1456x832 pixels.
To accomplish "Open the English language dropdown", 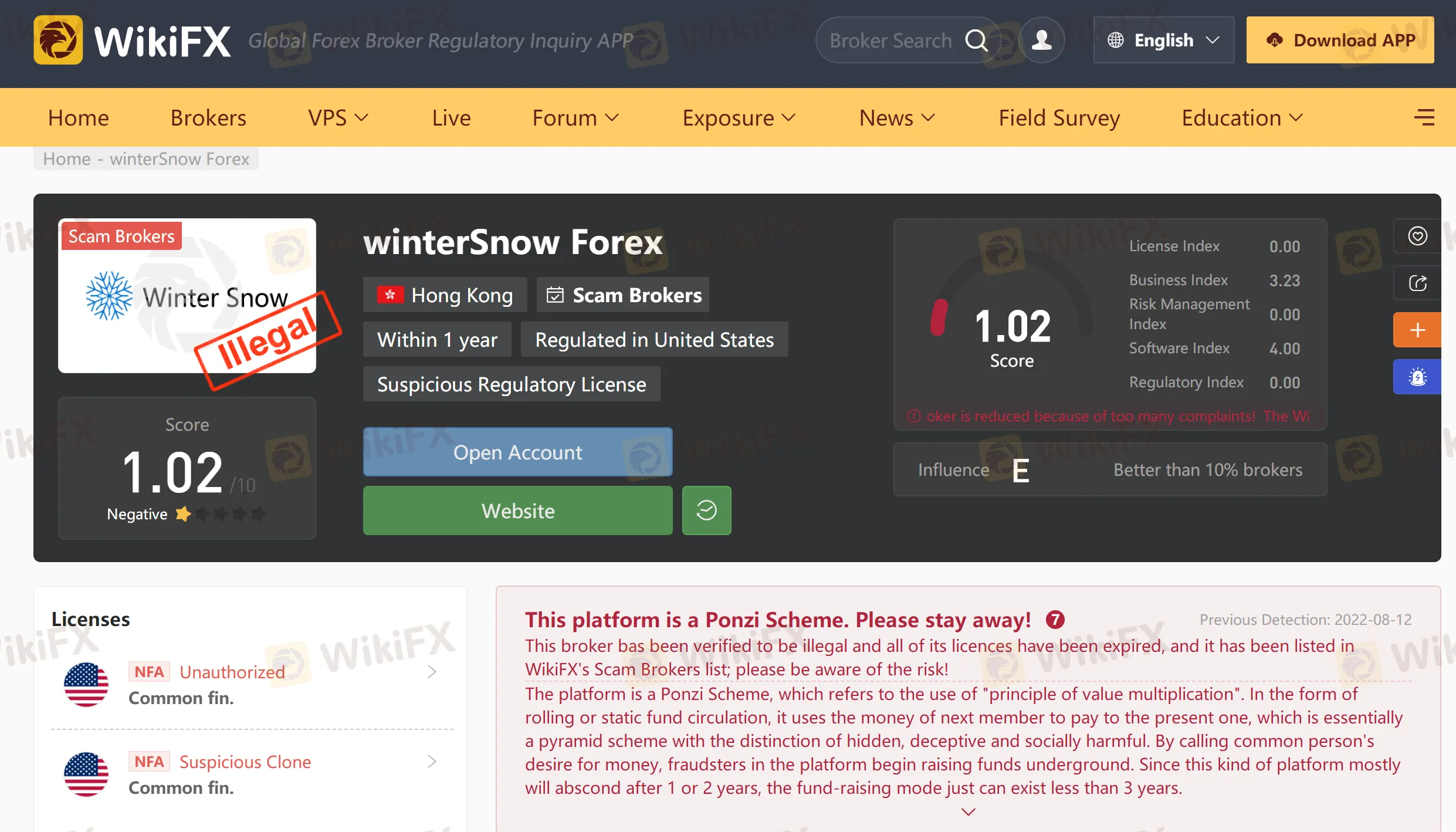I will pos(1163,40).
